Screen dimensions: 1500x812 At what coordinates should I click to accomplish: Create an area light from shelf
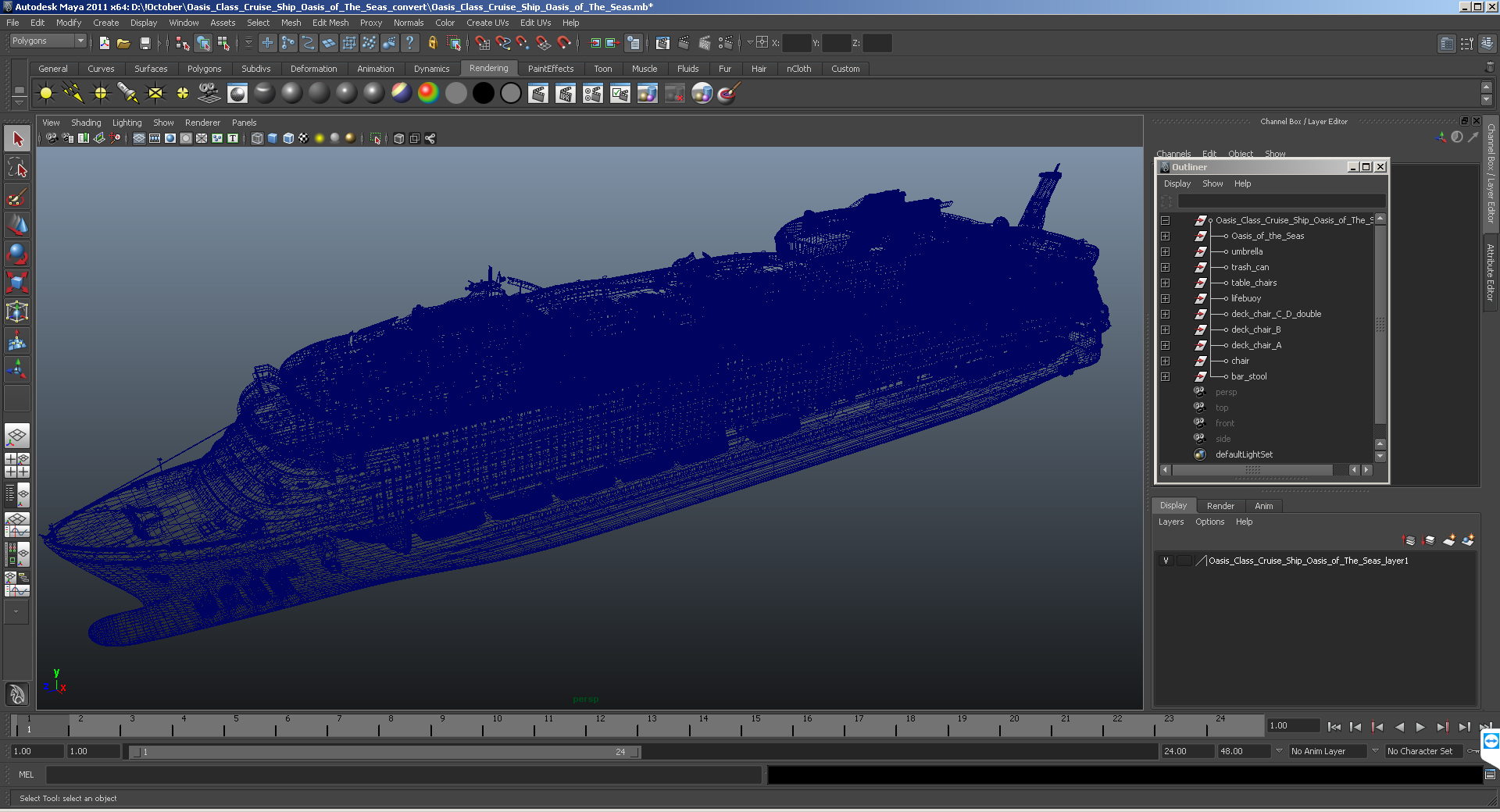pos(155,94)
